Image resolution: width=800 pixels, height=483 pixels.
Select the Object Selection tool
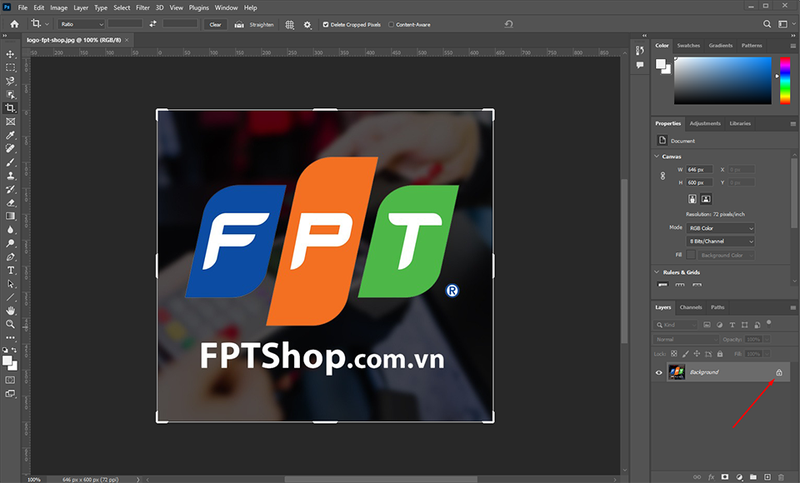[x=10, y=95]
